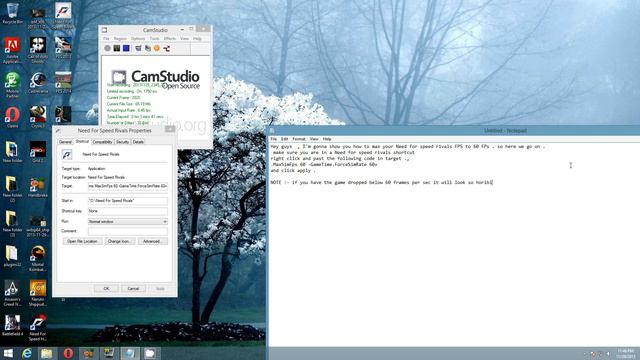
Task: Select the Adobe Application Manager desktop icon
Action: pyautogui.click(x=12, y=51)
